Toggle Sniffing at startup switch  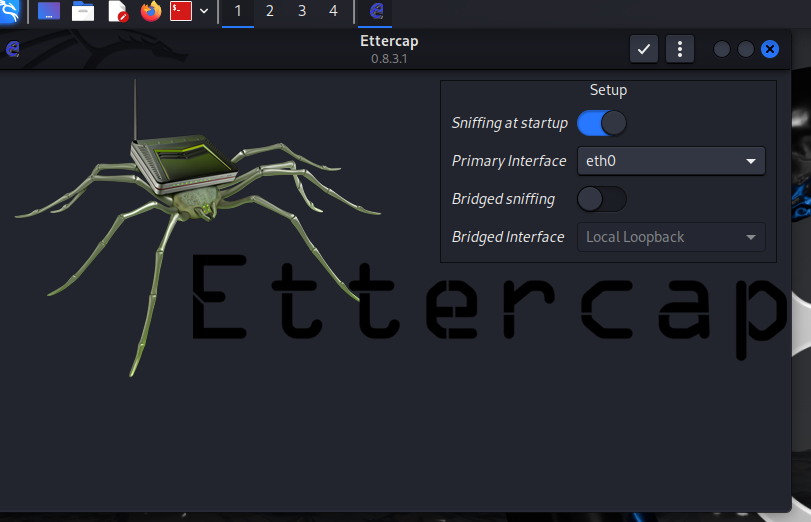(x=602, y=123)
